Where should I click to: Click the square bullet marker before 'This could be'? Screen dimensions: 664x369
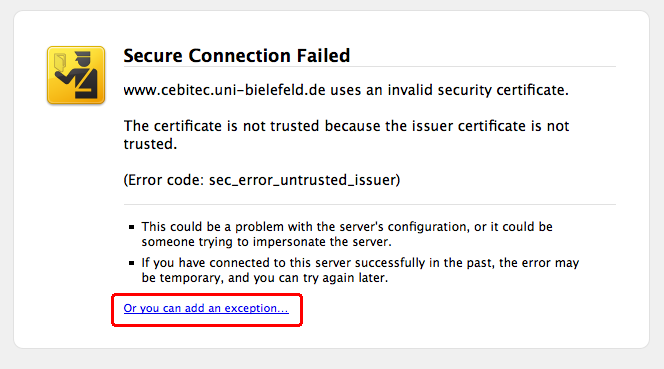(x=131, y=227)
